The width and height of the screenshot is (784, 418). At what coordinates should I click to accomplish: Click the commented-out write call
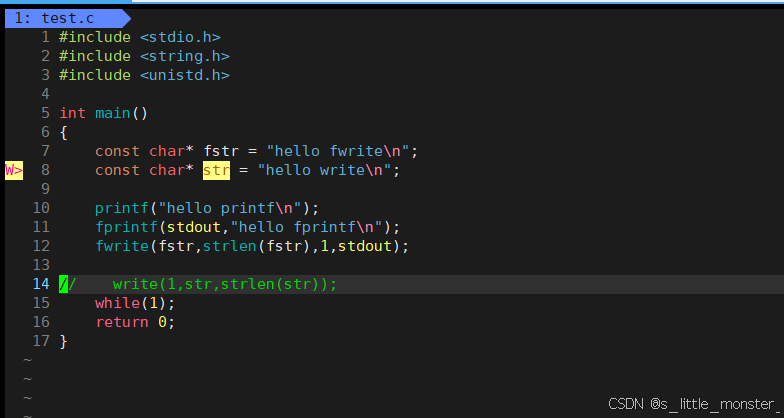[x=224, y=284]
